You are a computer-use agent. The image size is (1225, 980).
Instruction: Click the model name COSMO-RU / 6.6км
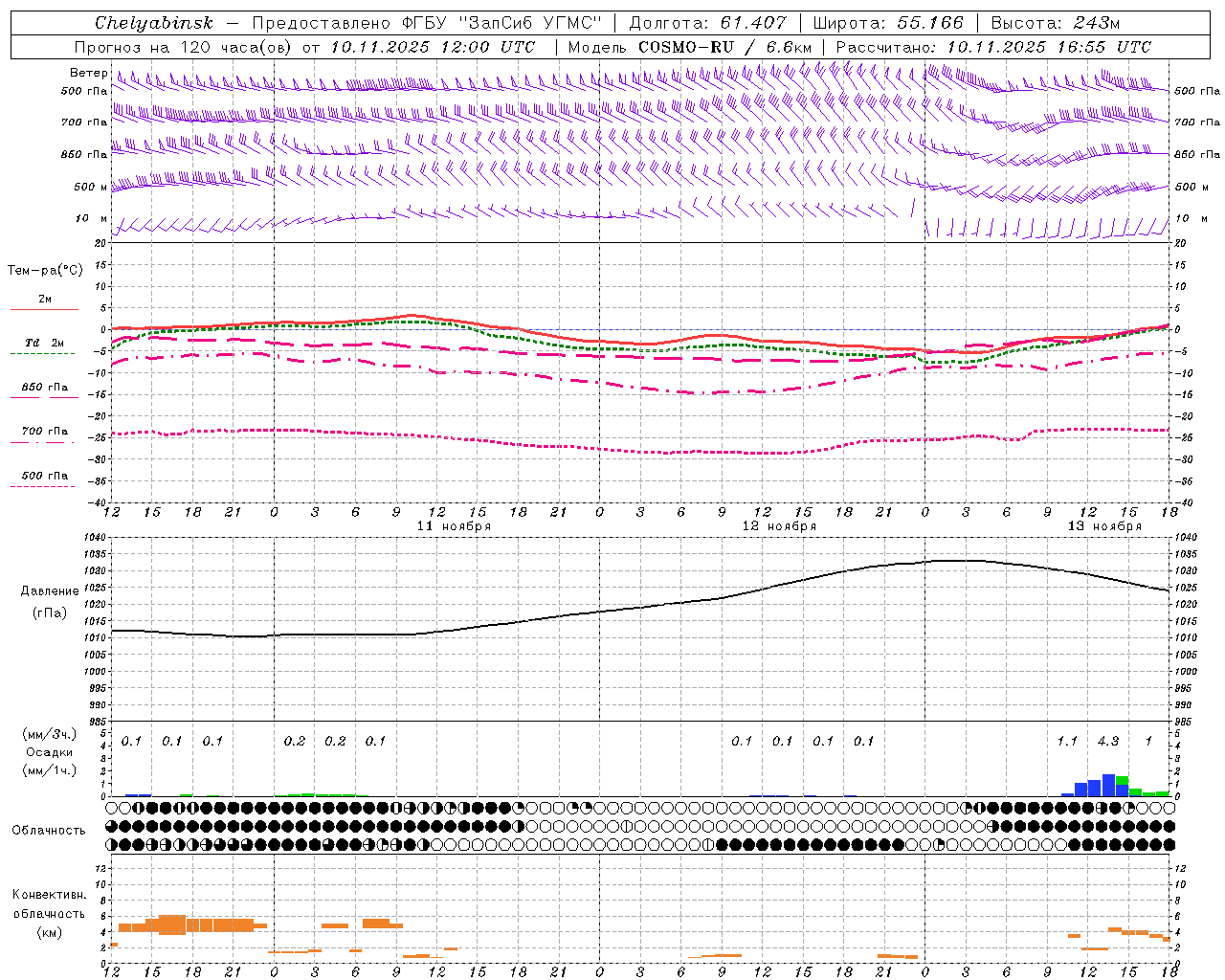(x=724, y=47)
